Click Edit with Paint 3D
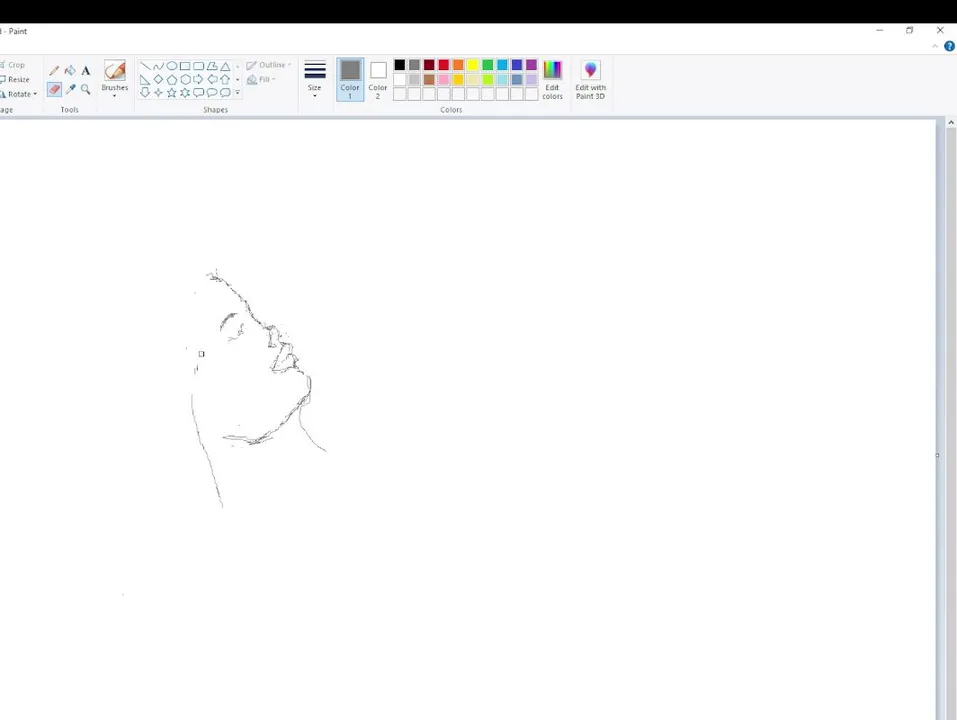 590,79
